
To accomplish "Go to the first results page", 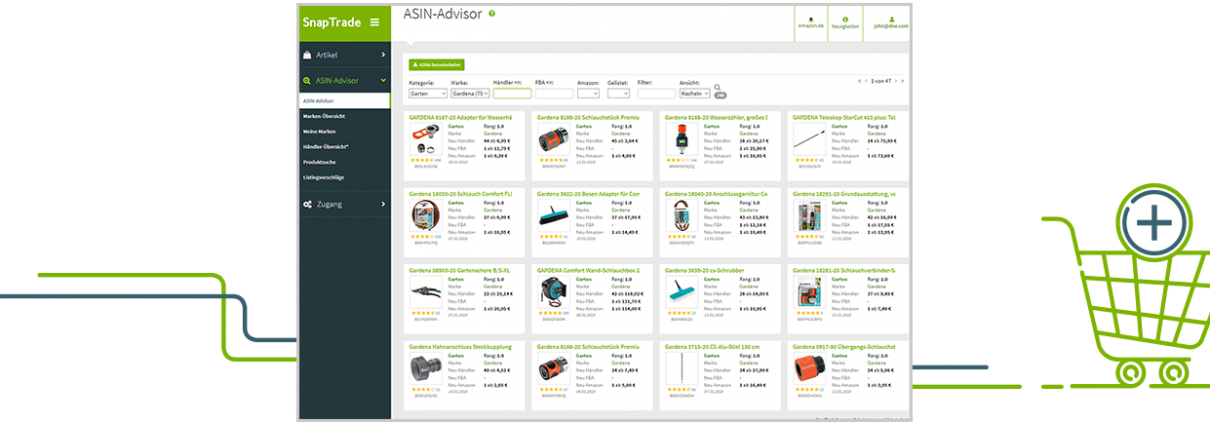I will tap(860, 80).
